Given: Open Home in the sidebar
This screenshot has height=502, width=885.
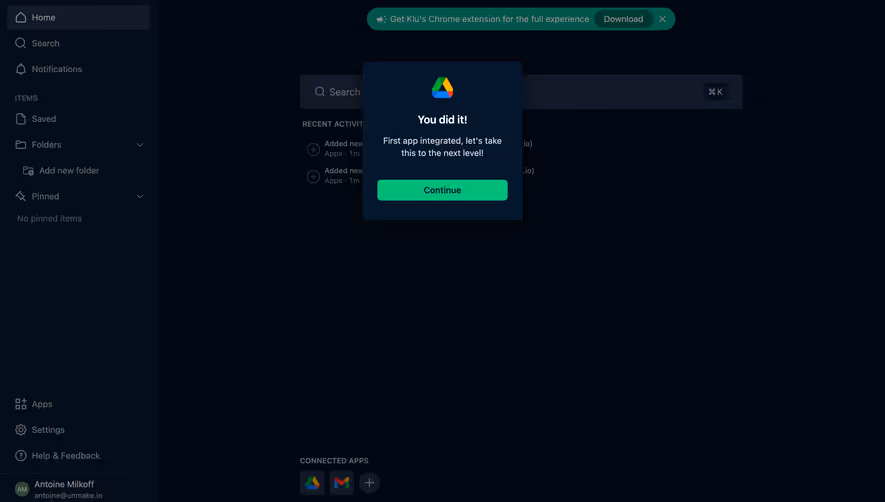Looking at the screenshot, I should tap(78, 18).
